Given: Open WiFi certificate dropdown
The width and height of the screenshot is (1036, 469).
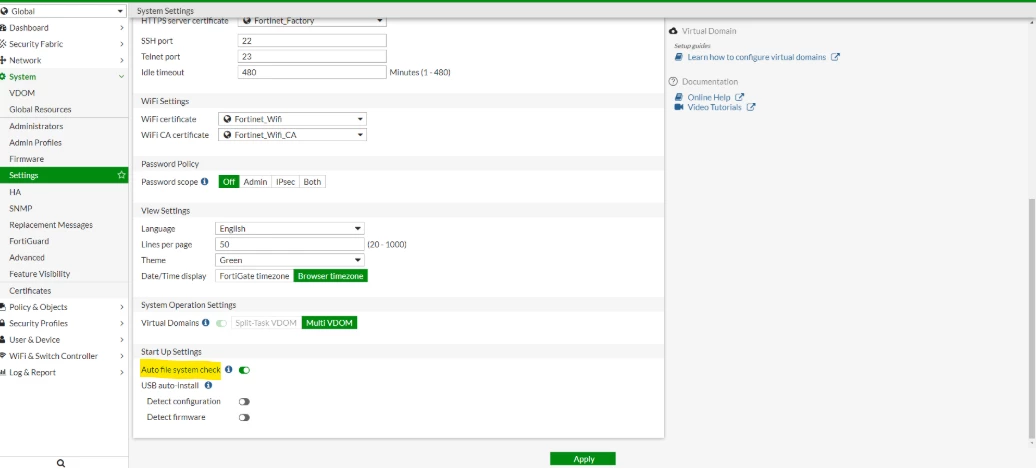Looking at the screenshot, I should 292,119.
